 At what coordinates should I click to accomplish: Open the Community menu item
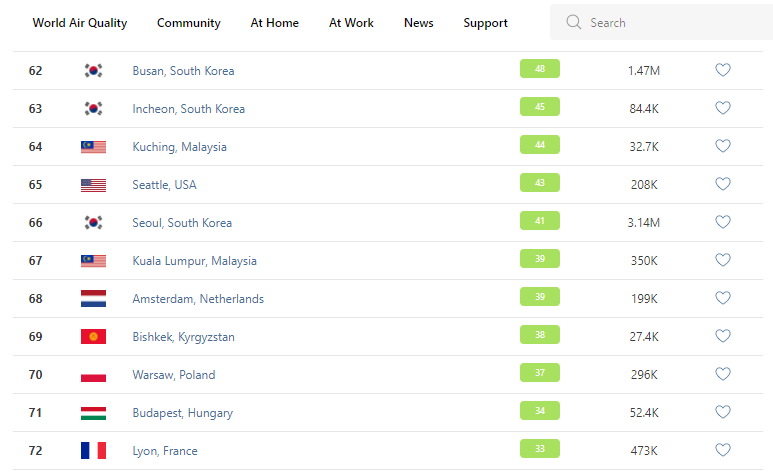[x=189, y=23]
